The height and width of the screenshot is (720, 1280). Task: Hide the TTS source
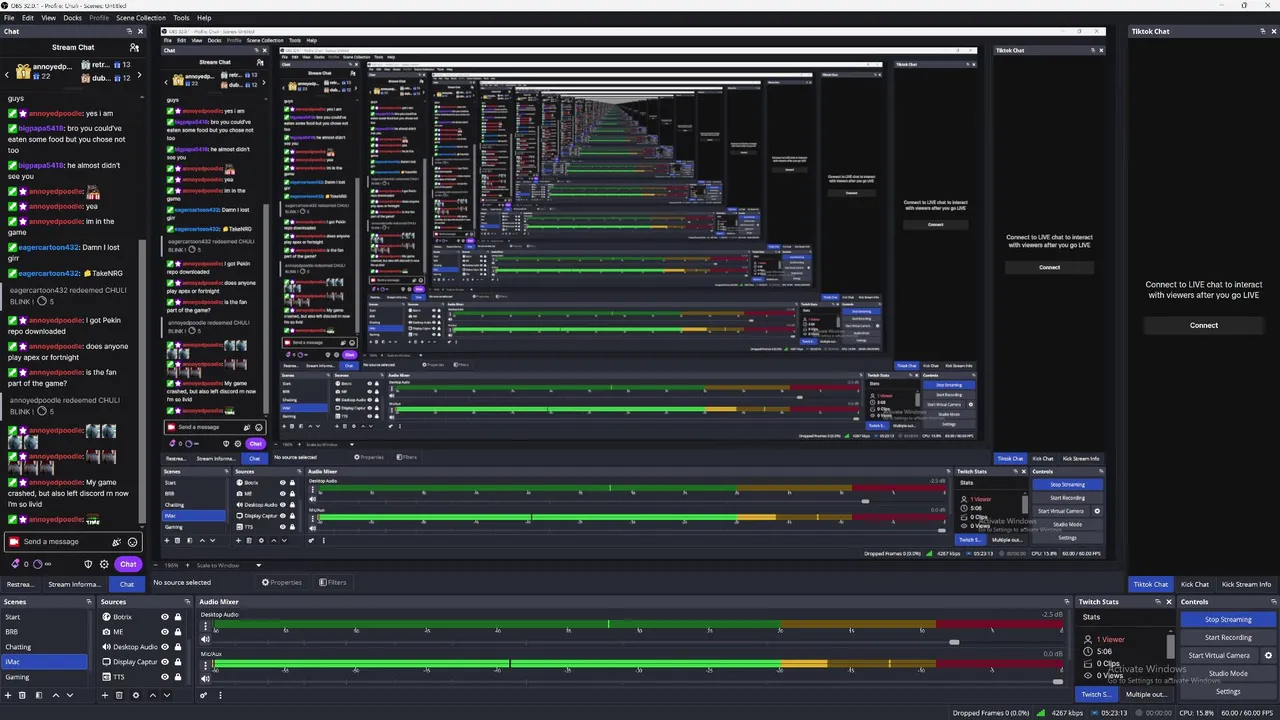pos(165,677)
